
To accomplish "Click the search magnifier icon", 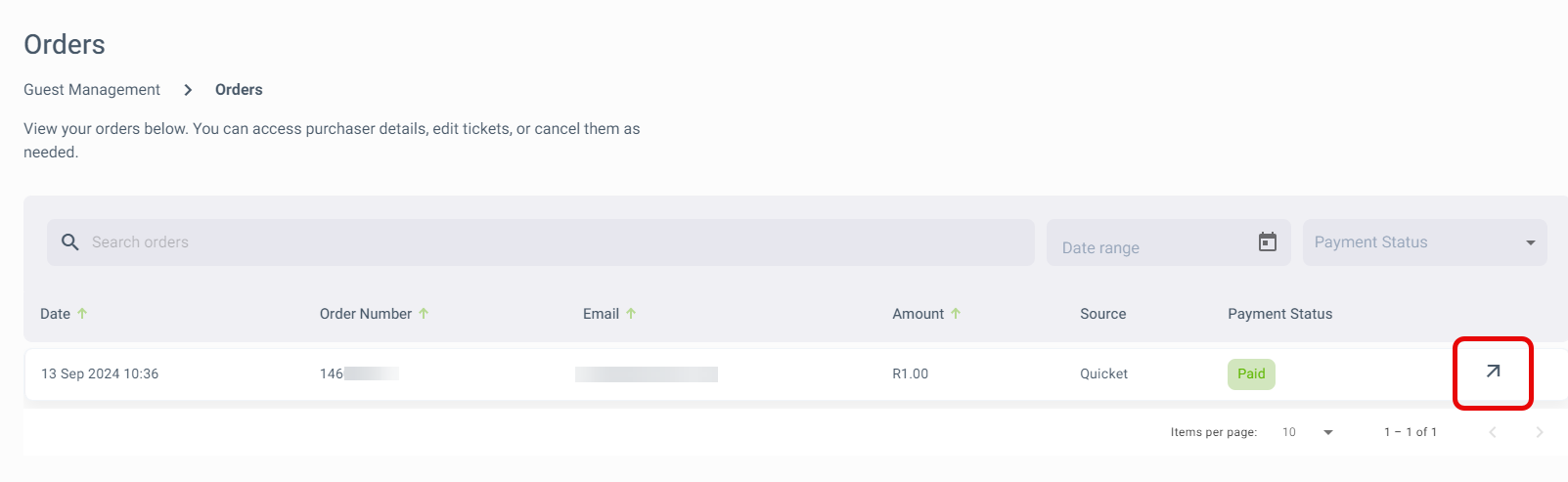I will click(69, 241).
